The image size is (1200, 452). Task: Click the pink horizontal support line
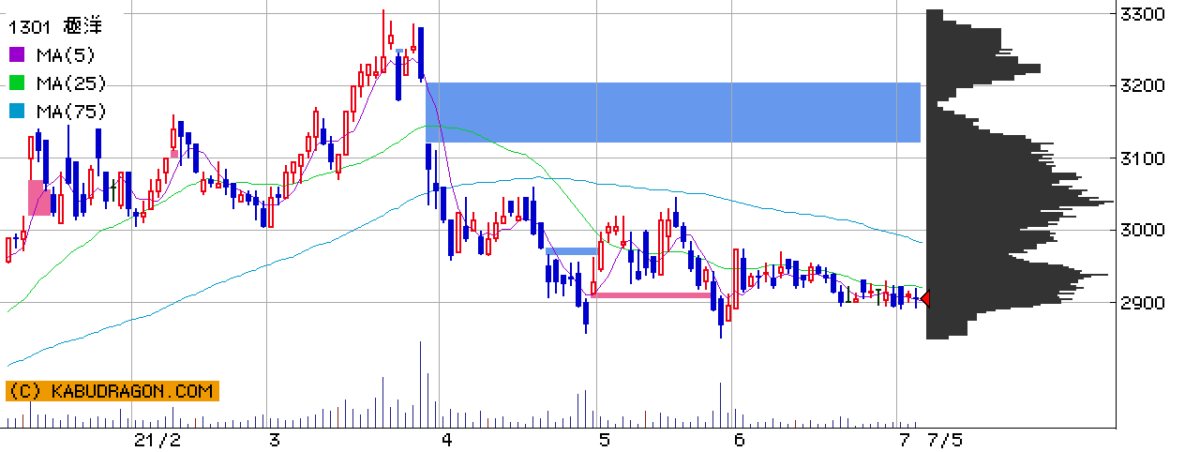click(652, 295)
